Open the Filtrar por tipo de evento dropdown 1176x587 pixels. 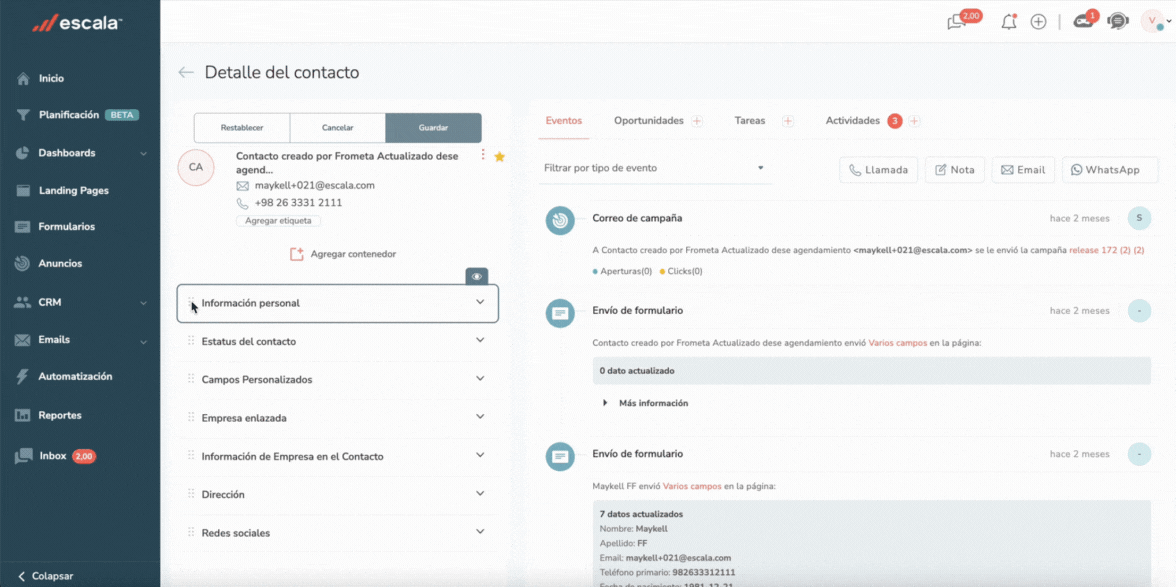coord(654,169)
